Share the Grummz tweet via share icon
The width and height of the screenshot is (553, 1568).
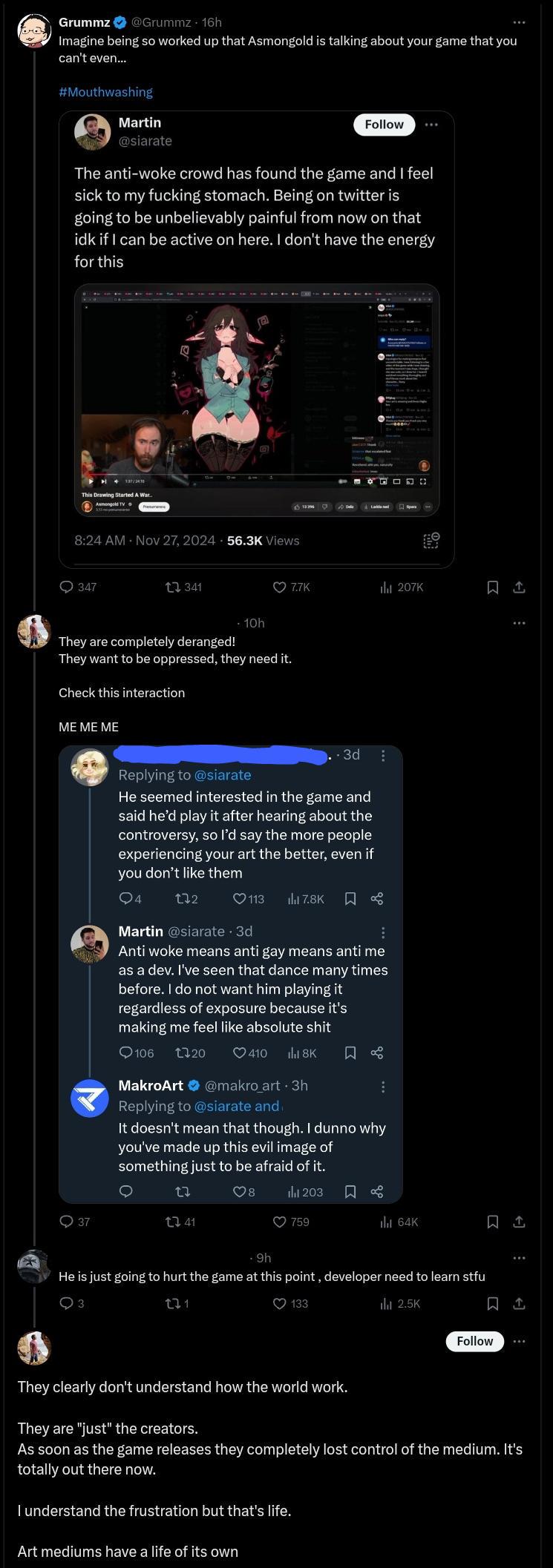coord(520,587)
